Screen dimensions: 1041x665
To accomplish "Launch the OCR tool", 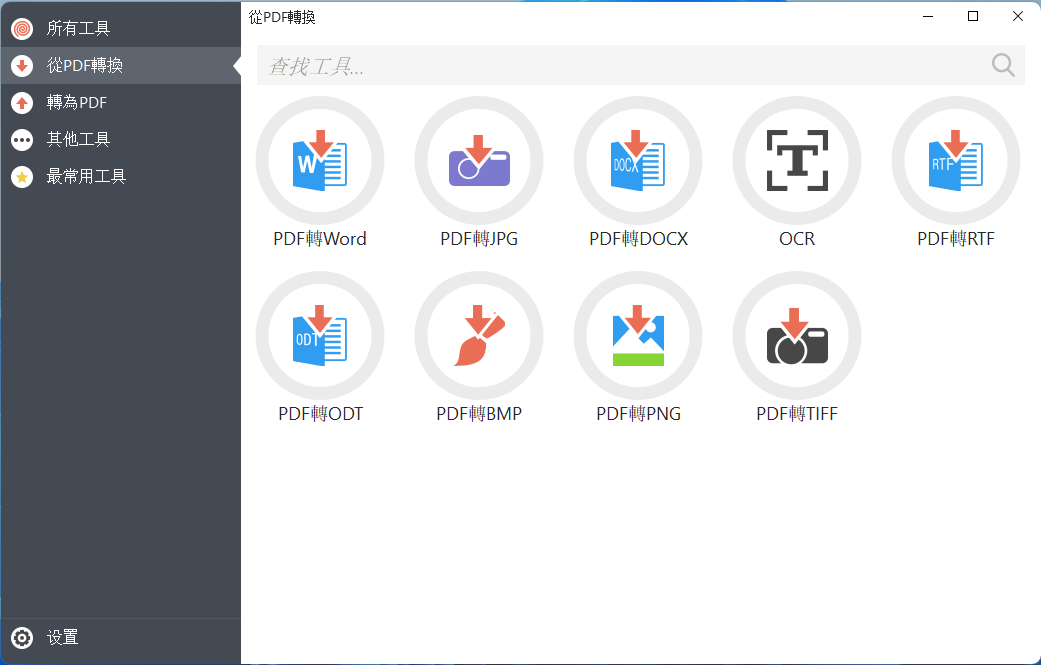I will click(x=796, y=160).
